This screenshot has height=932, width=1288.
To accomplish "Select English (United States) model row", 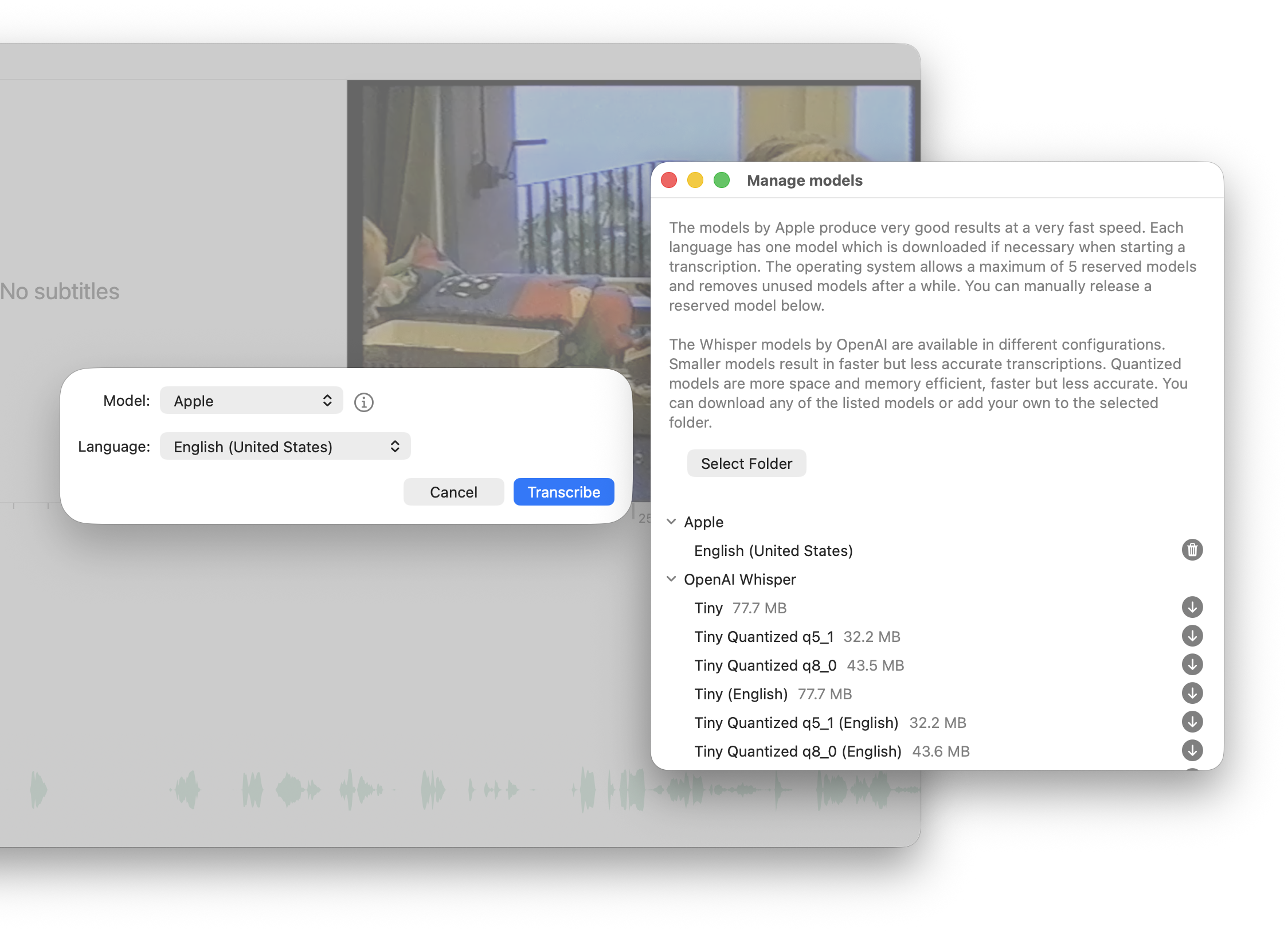I will [x=773, y=551].
